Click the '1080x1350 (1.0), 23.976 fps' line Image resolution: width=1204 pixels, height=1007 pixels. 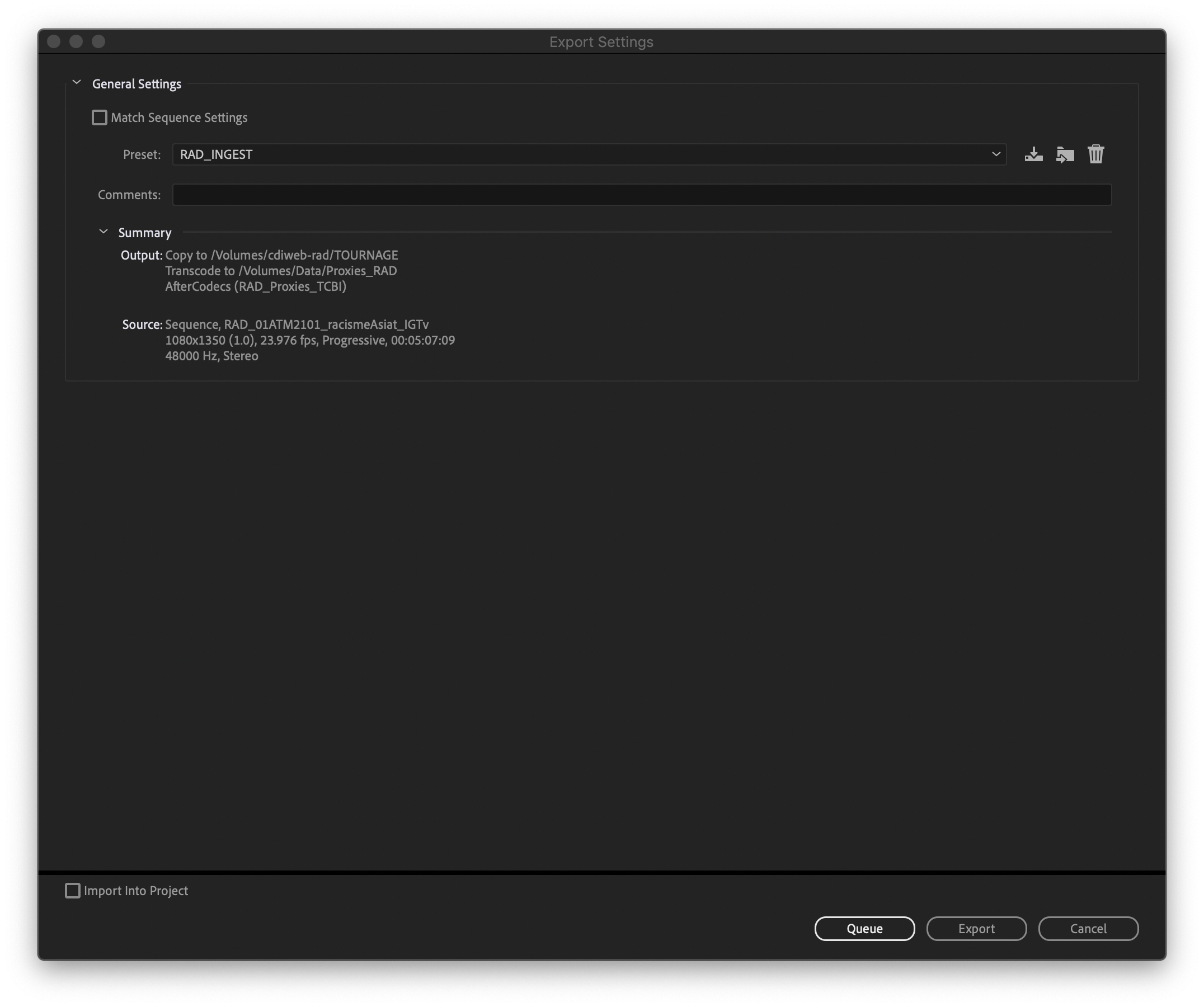(x=310, y=341)
